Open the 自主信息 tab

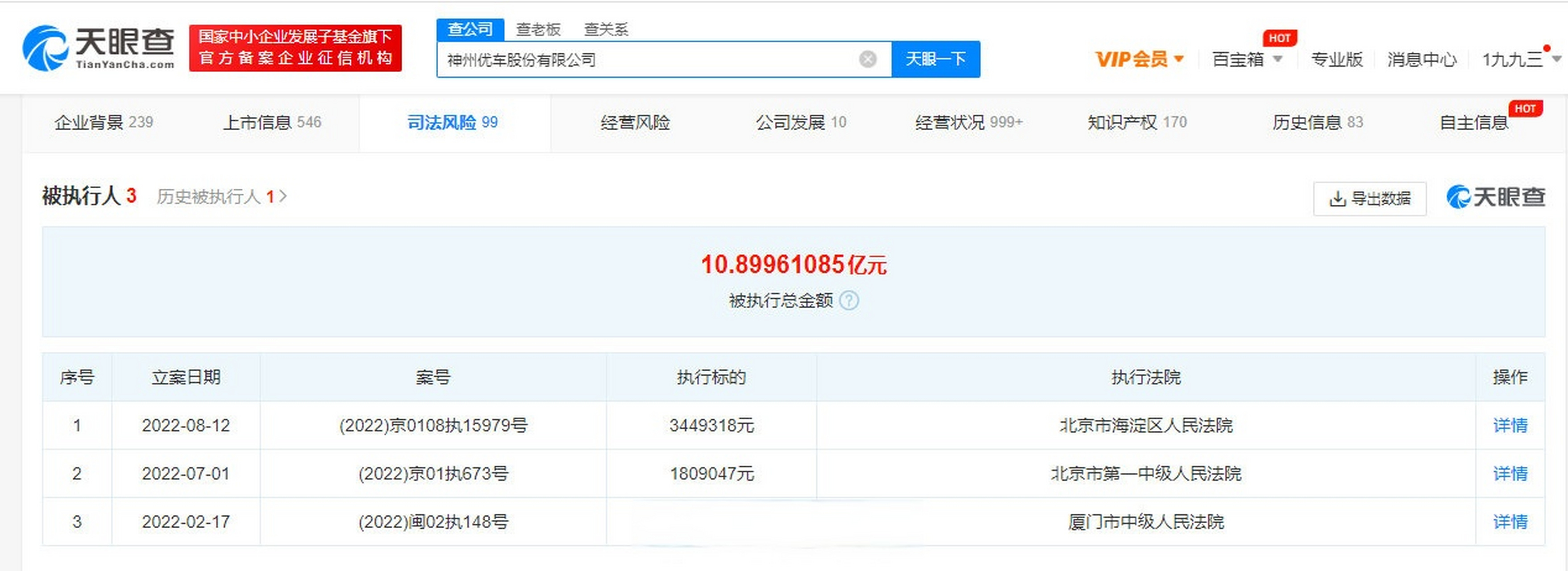coord(1474,123)
